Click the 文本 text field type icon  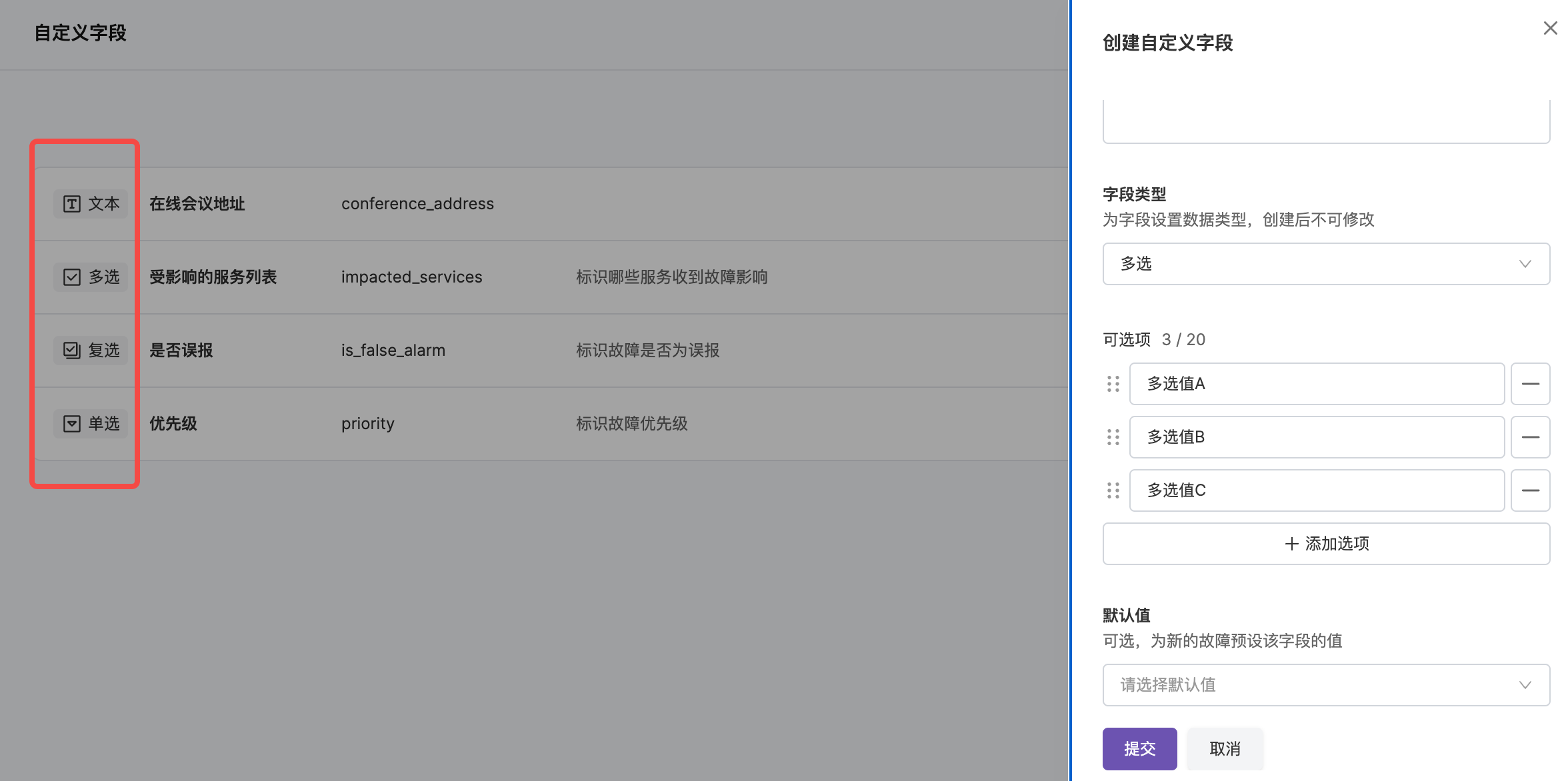click(x=71, y=203)
